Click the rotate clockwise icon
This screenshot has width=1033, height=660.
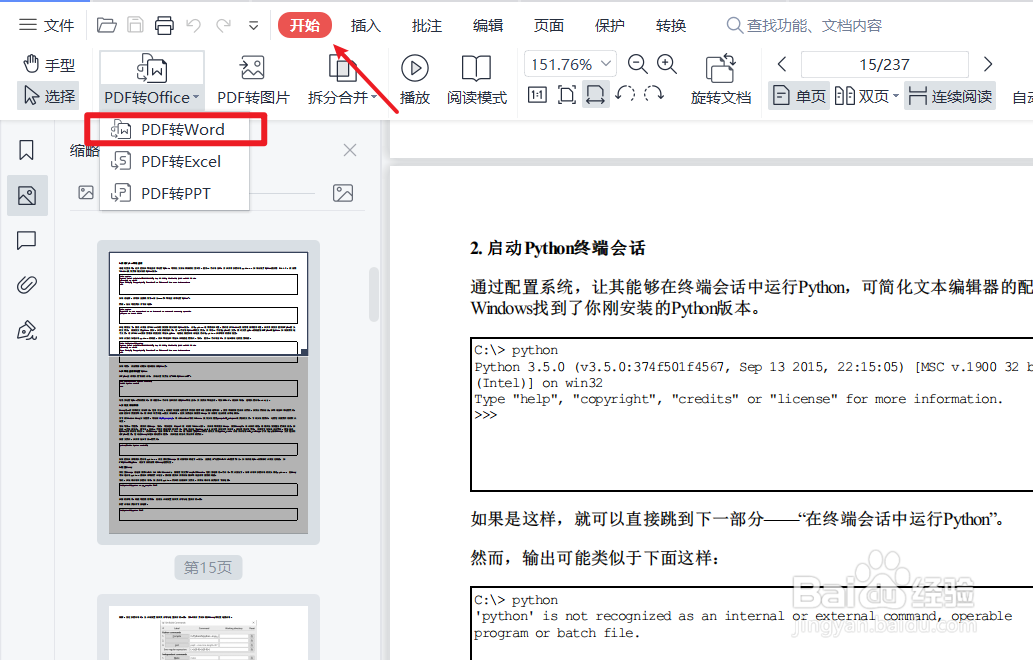click(x=654, y=94)
